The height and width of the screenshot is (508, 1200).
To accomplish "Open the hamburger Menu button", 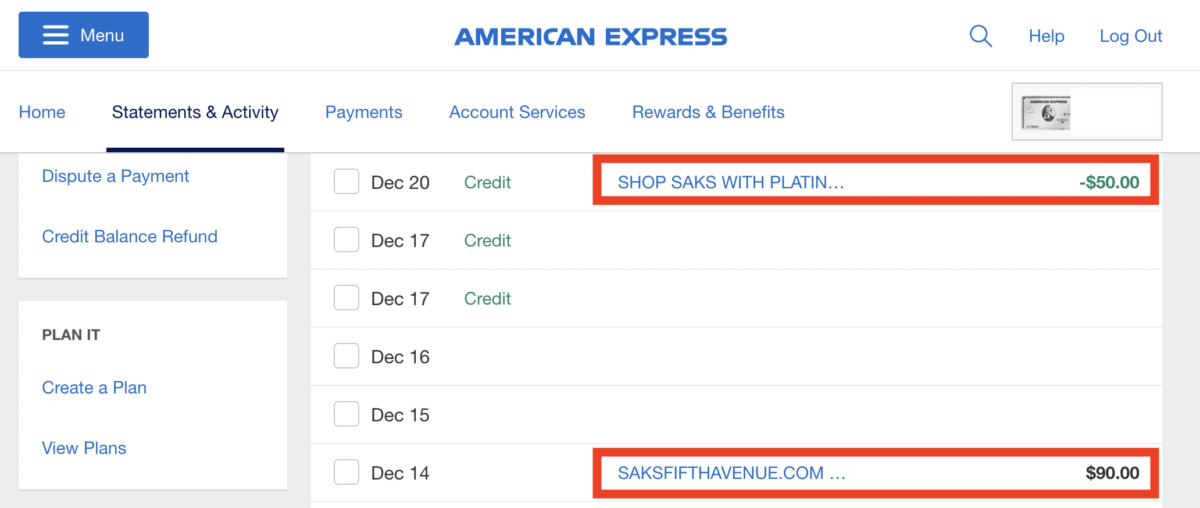I will pos(84,35).
